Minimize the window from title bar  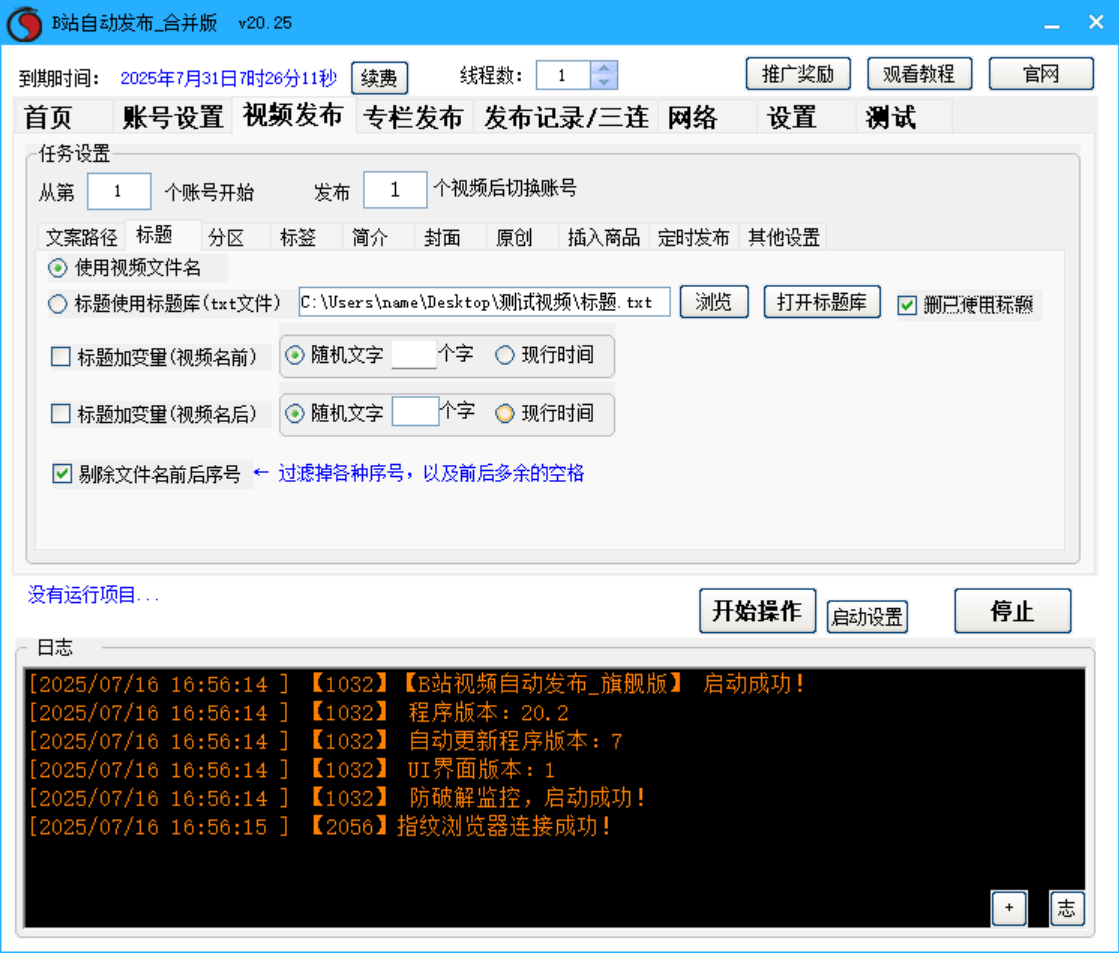1051,24
